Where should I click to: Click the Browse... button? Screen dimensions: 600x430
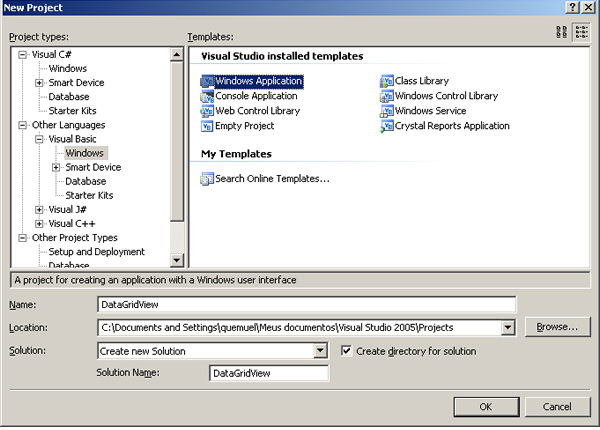click(x=557, y=327)
